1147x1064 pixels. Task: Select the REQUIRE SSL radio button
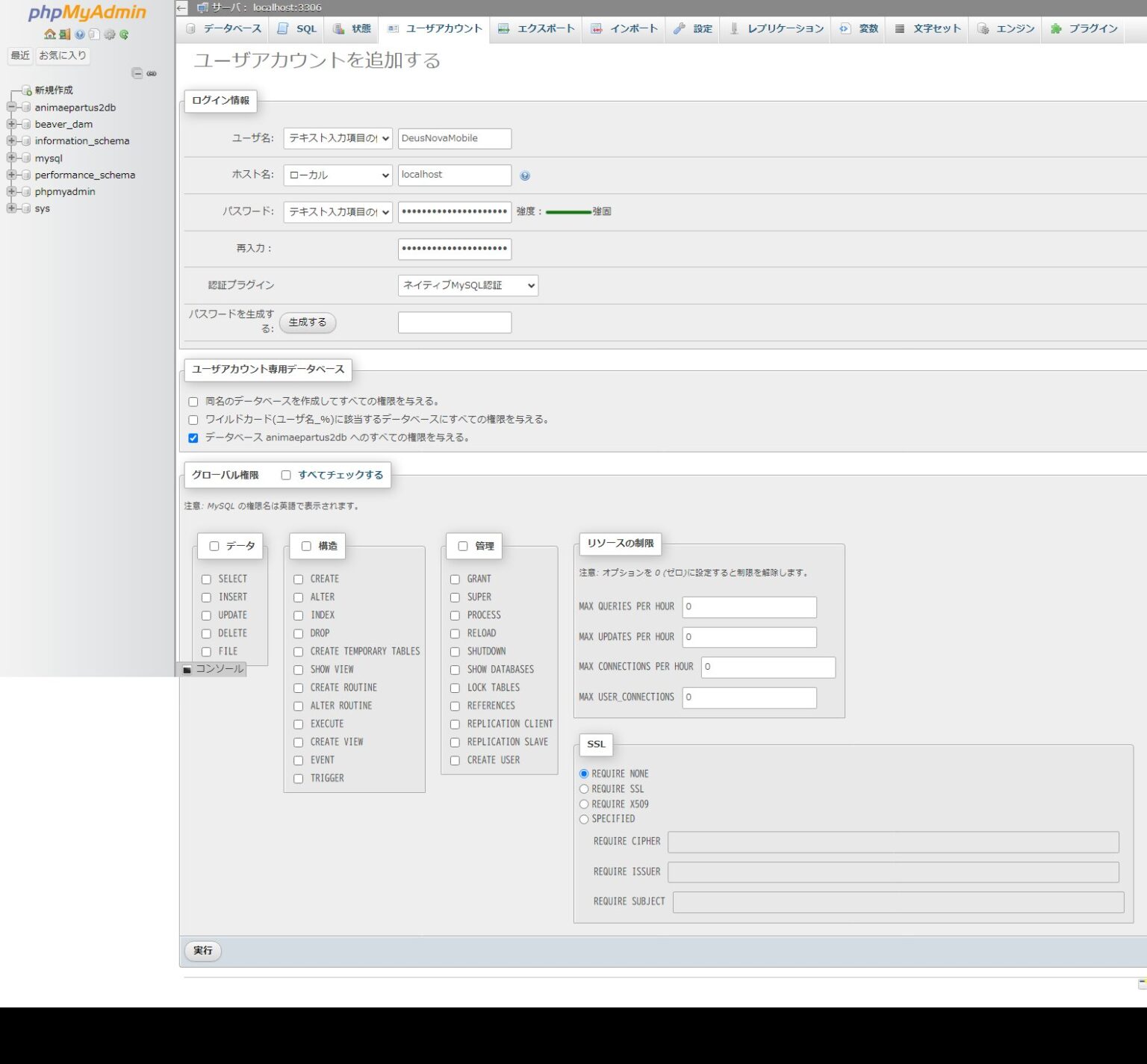584,789
